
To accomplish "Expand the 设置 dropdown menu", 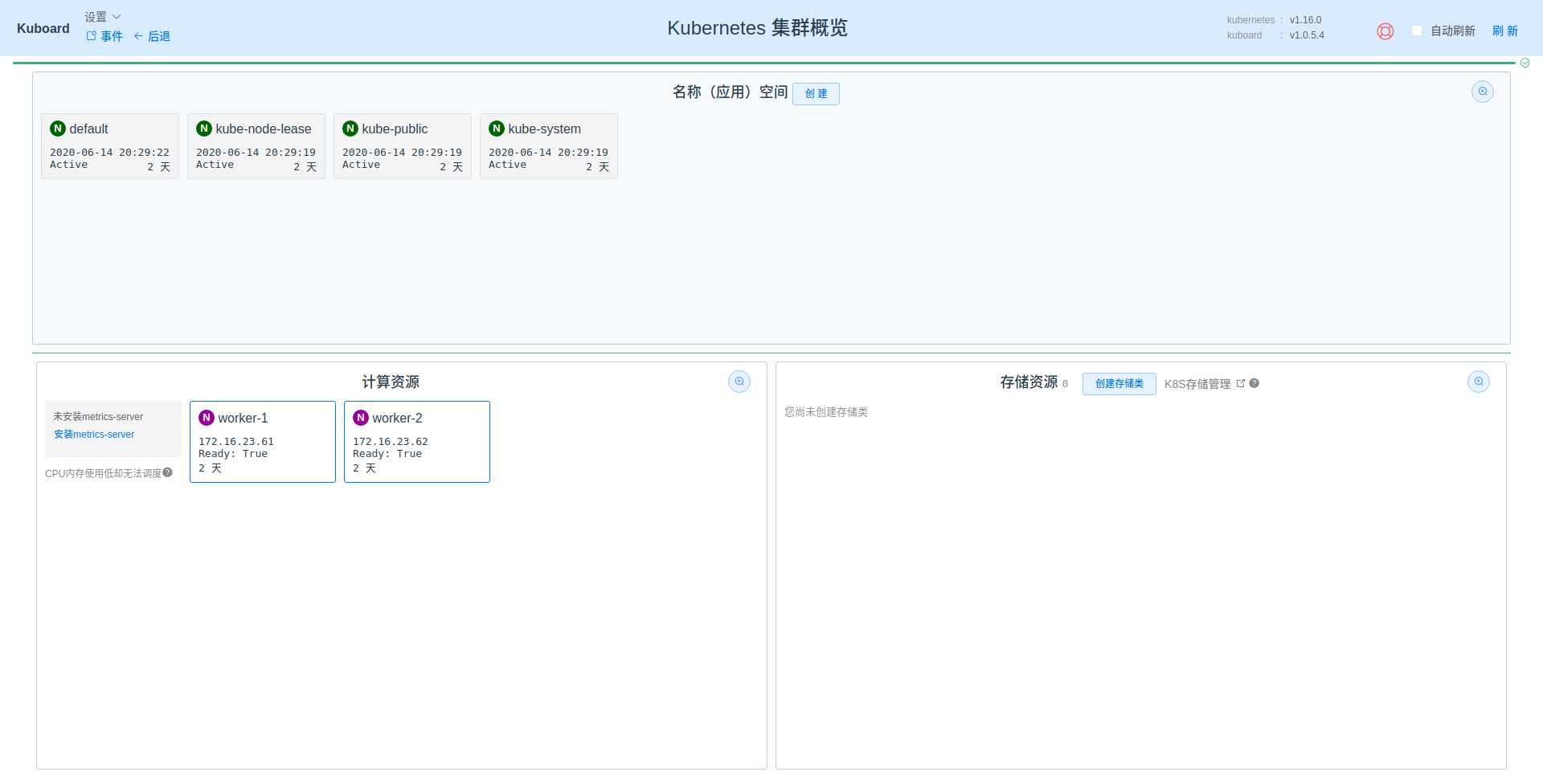I will point(103,17).
